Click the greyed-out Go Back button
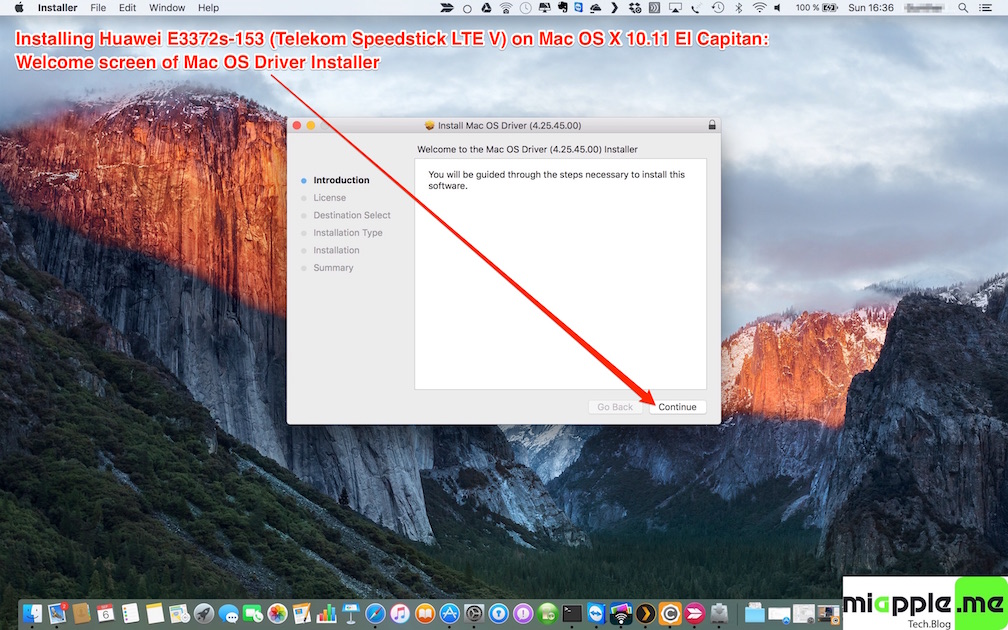 [x=615, y=407]
